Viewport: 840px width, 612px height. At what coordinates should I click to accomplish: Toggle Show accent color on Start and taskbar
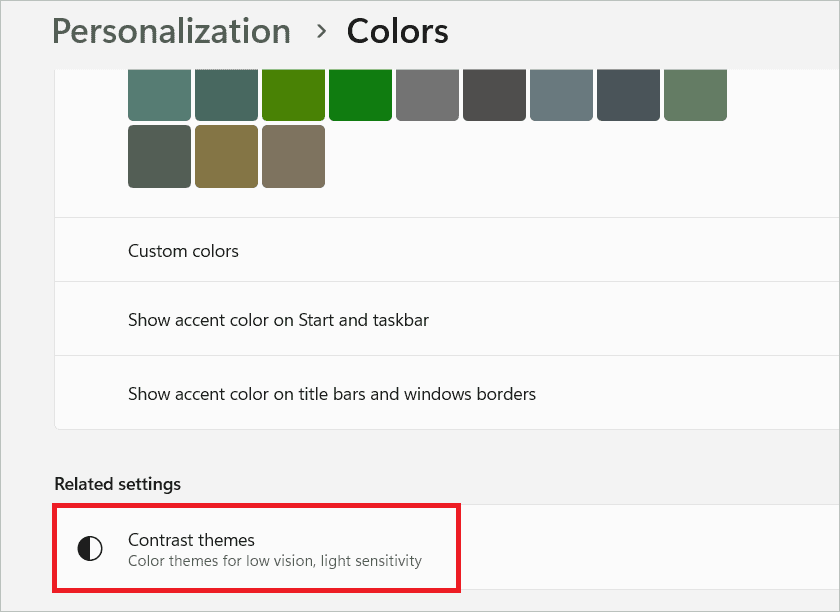447,319
